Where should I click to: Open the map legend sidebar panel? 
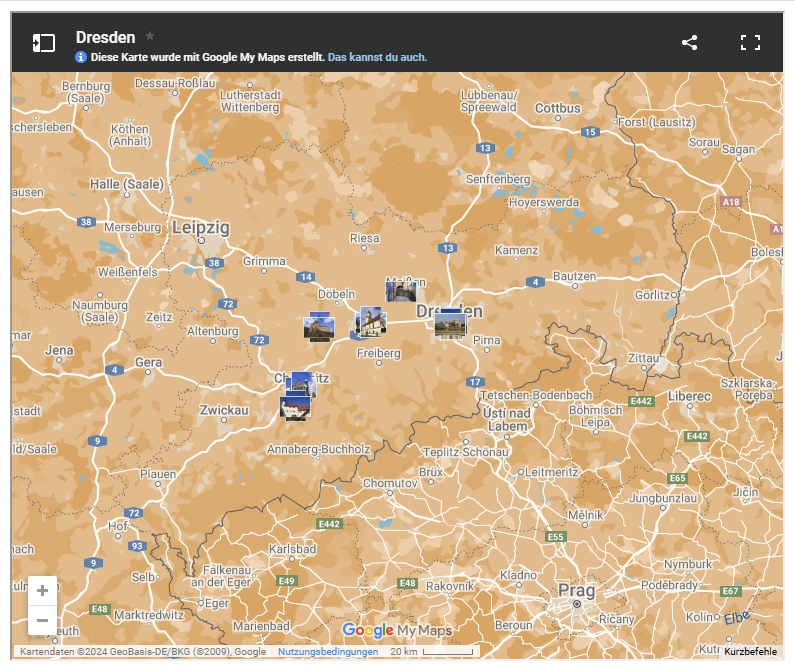tap(43, 42)
